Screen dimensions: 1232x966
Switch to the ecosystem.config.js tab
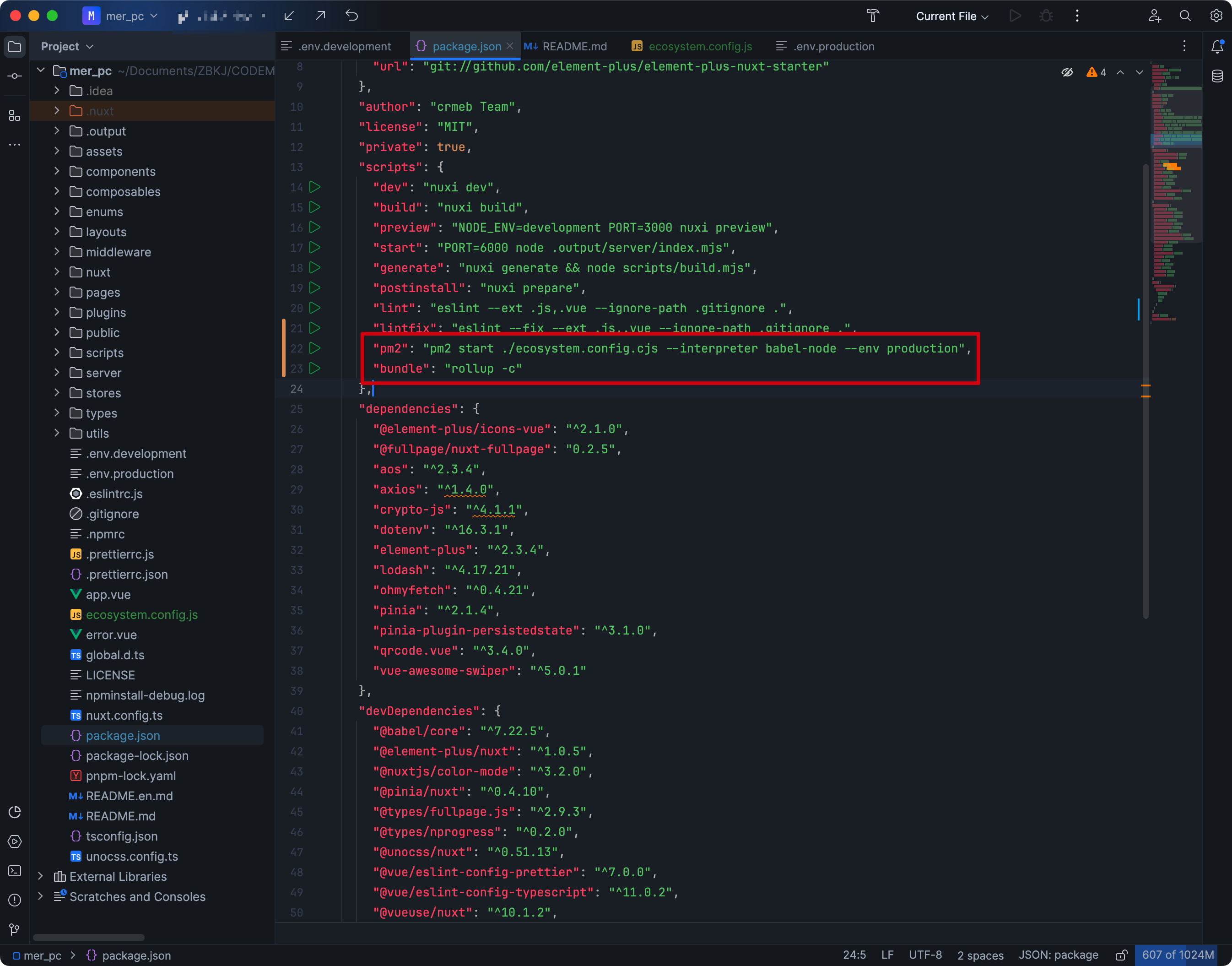(691, 46)
